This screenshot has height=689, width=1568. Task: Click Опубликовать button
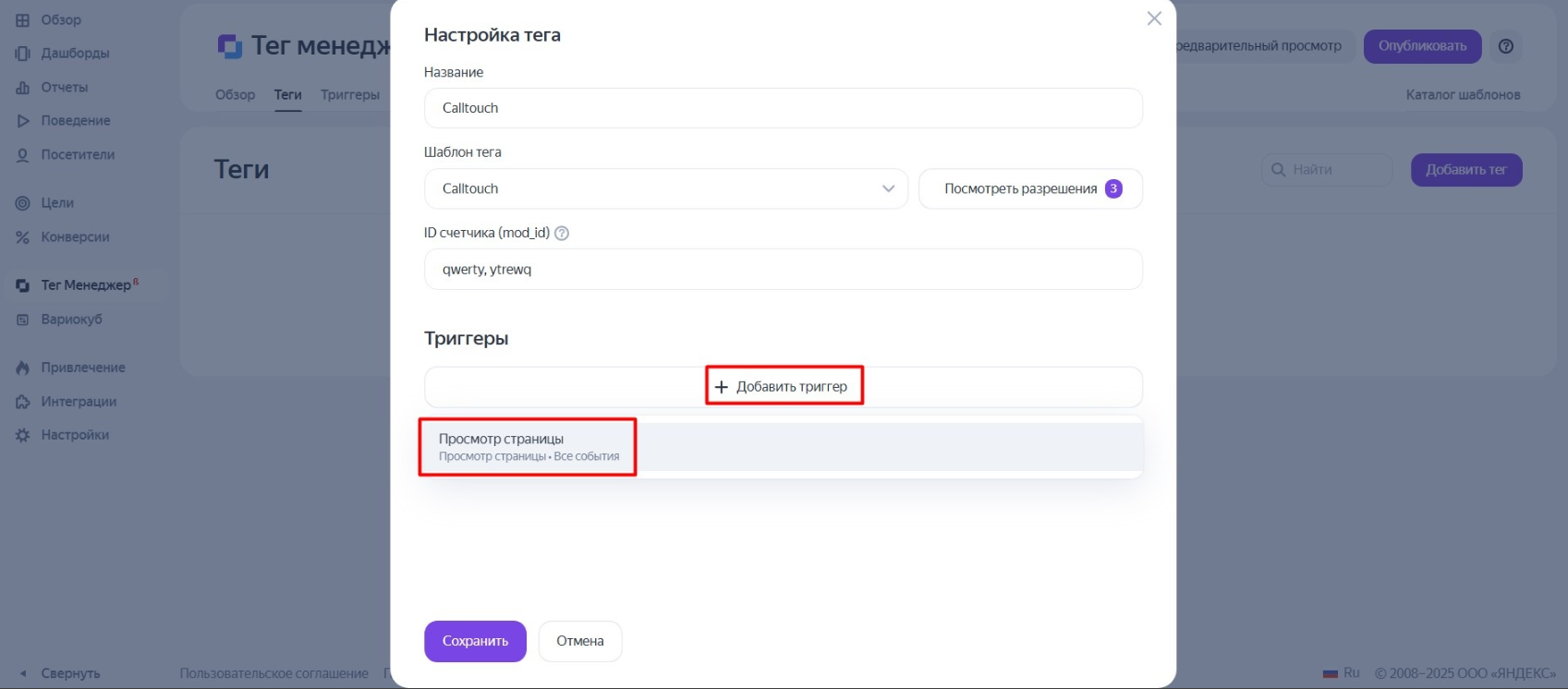point(1423,46)
